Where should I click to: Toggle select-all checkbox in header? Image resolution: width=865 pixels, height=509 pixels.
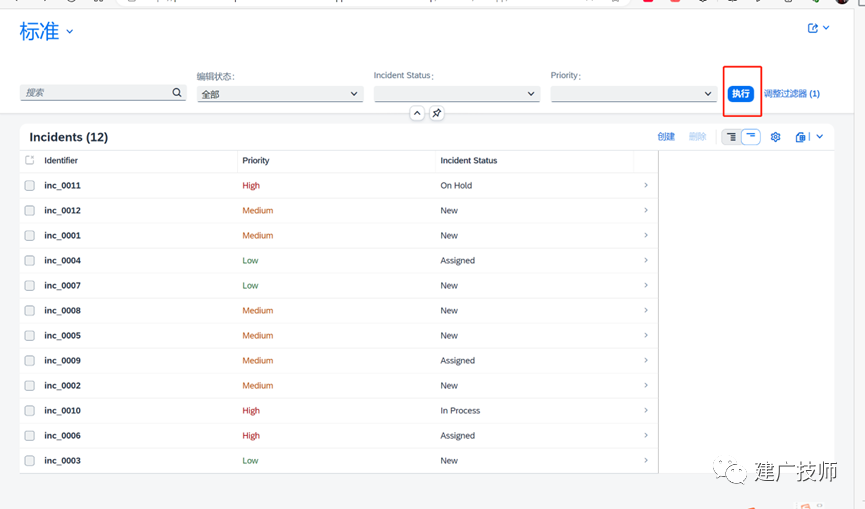click(30, 160)
